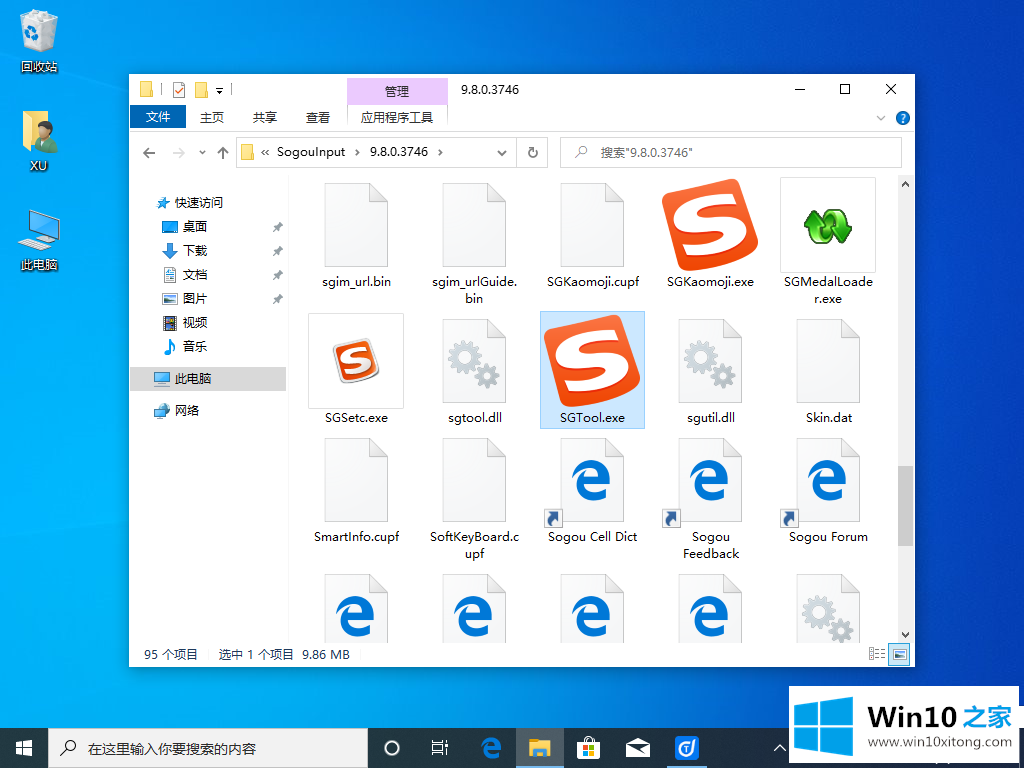The image size is (1024, 768).
Task: Switch to the 共享 ribbon tab
Action: [264, 118]
